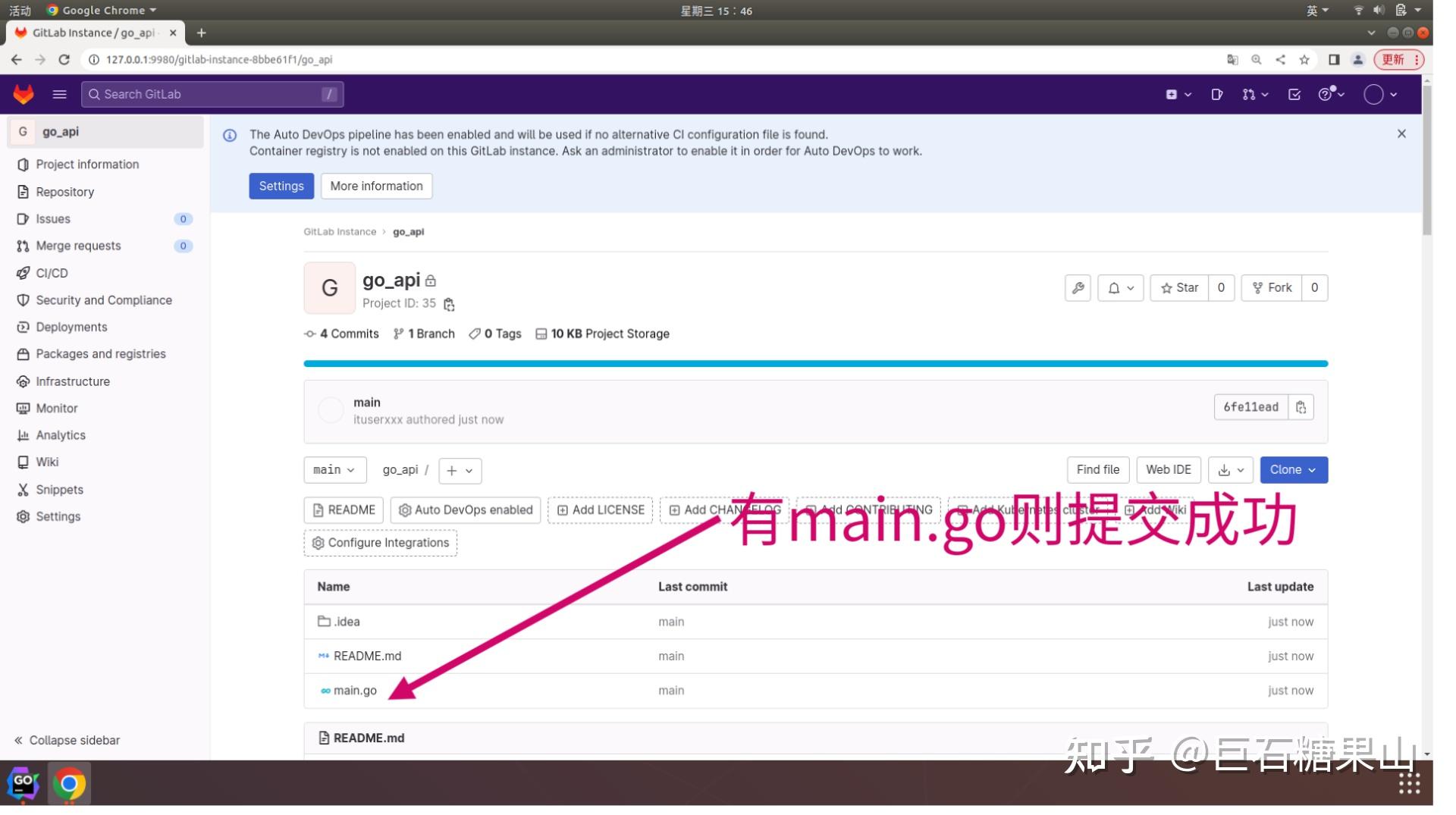This screenshot has height=815, width=1456.
Task: Open admin area via wrench icon
Action: coord(1078,288)
